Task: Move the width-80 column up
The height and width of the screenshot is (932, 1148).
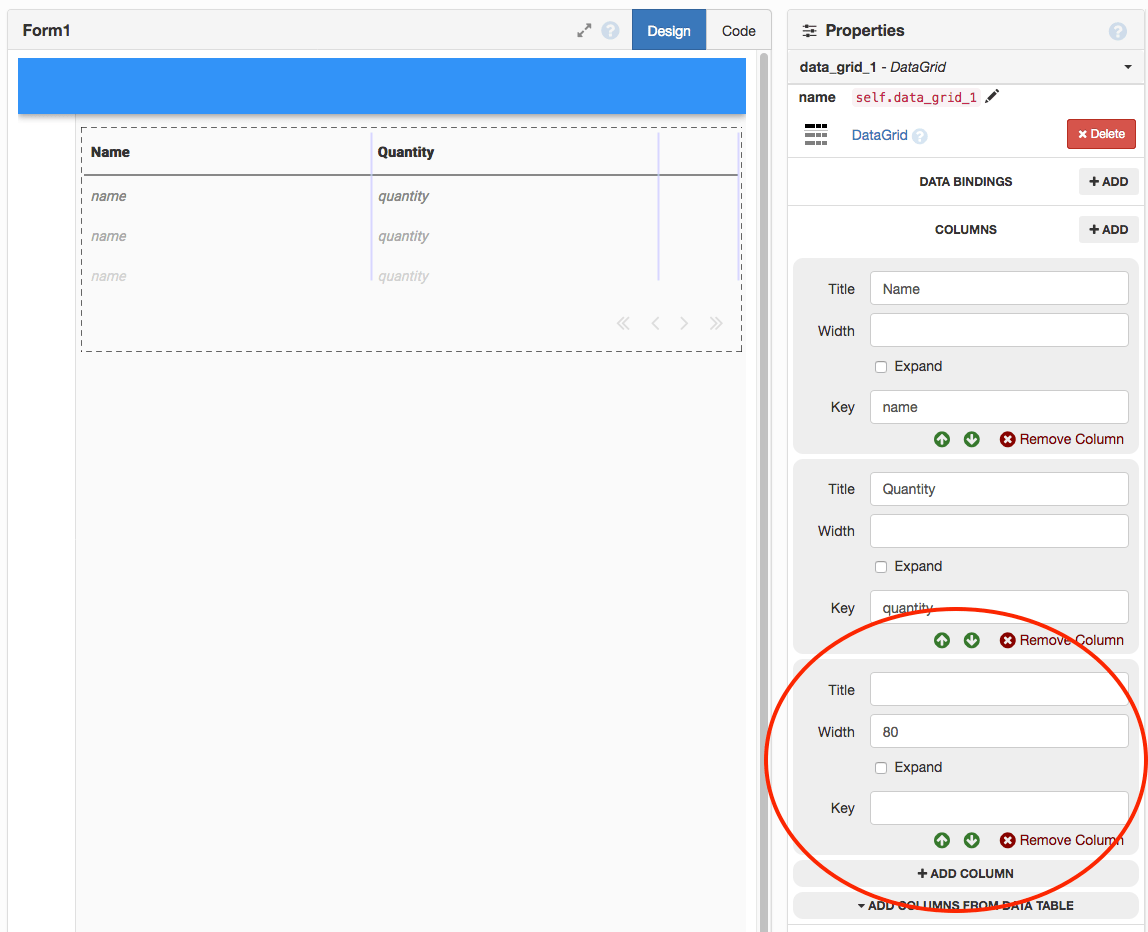Action: coord(942,840)
